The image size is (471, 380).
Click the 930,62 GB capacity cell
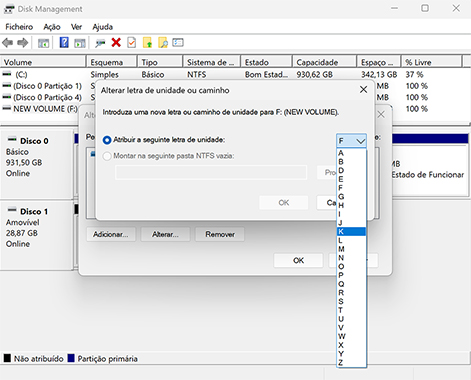314,74
